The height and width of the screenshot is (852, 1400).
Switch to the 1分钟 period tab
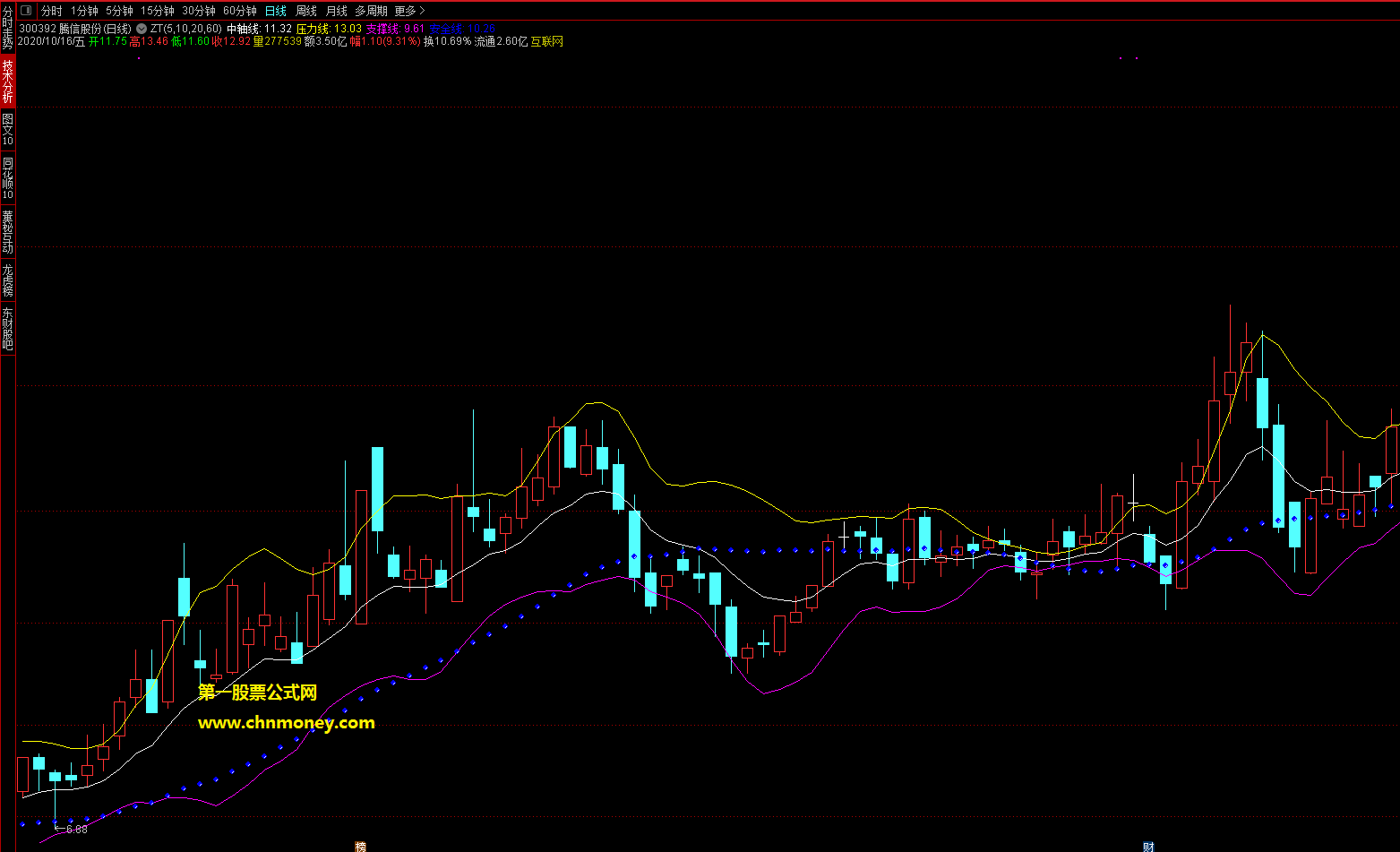point(83,11)
